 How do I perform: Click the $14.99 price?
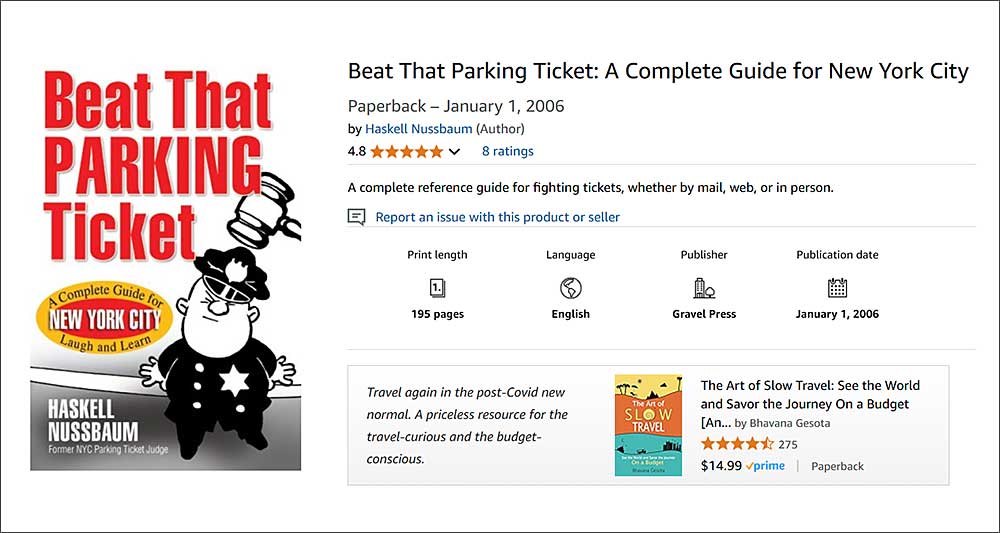tap(720, 466)
